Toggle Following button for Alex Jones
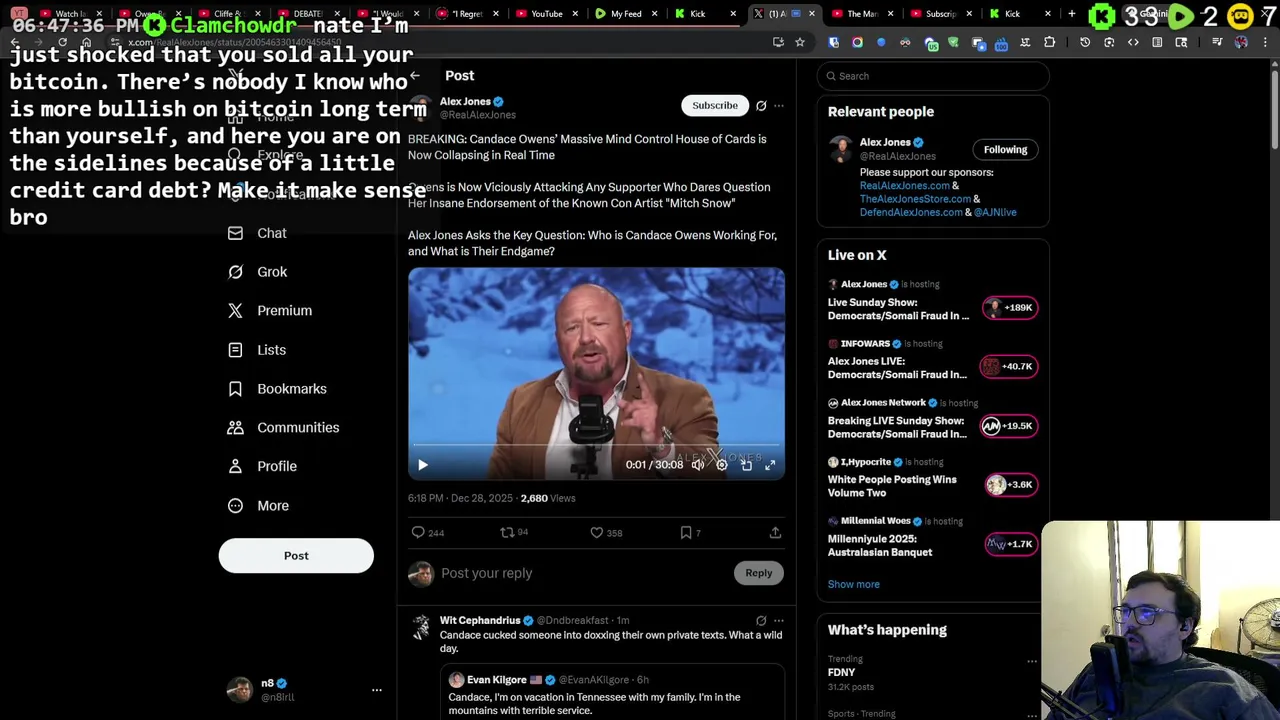 (1005, 150)
